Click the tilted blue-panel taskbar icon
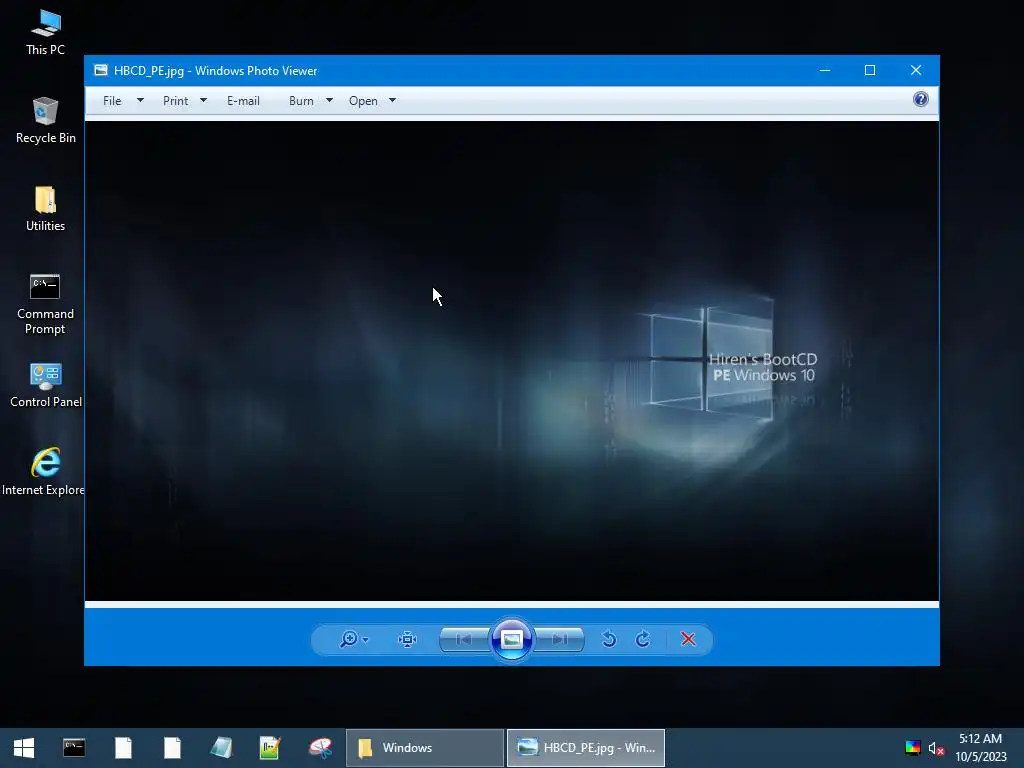 tap(221, 748)
